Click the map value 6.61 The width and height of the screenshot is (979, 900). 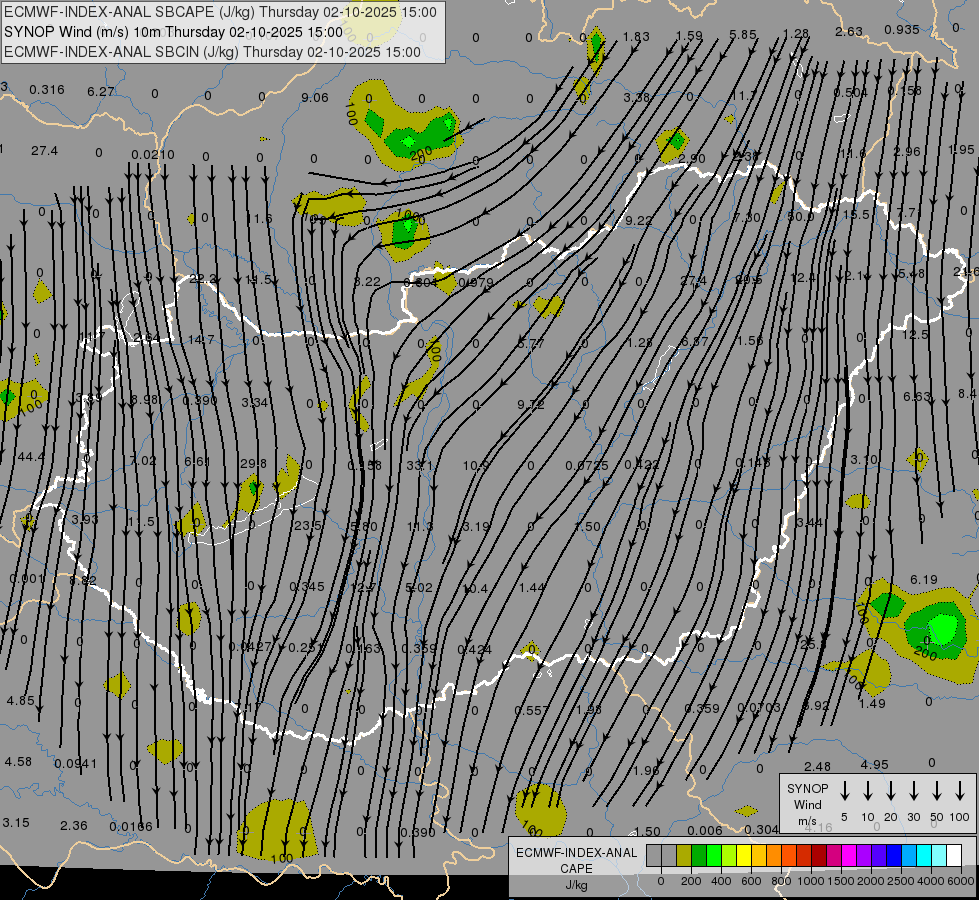pos(197,462)
